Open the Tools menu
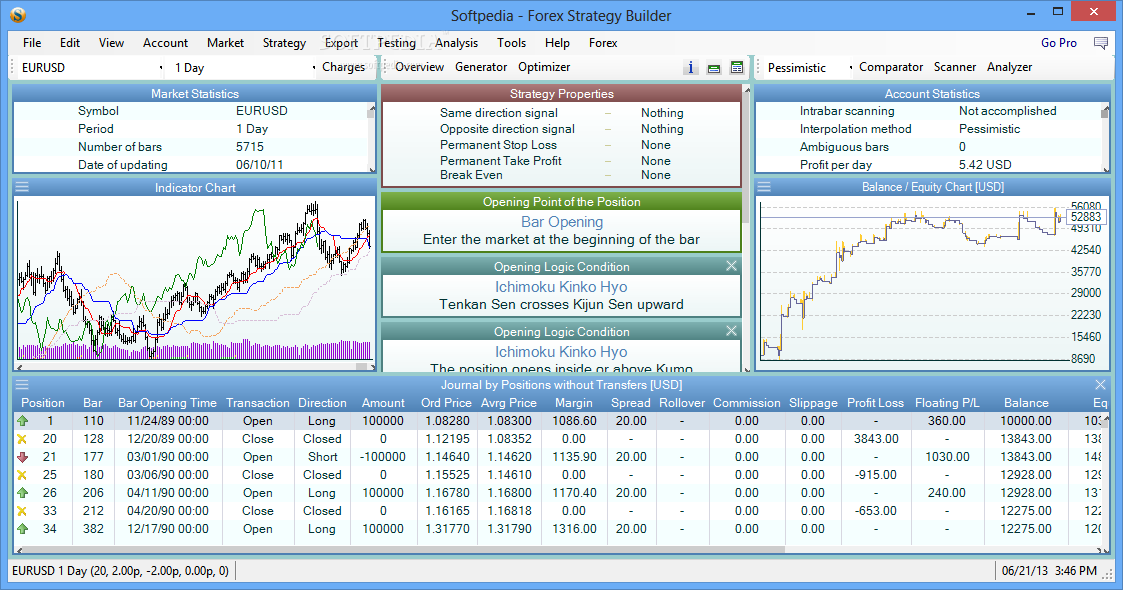The height and width of the screenshot is (590, 1123). tap(511, 43)
